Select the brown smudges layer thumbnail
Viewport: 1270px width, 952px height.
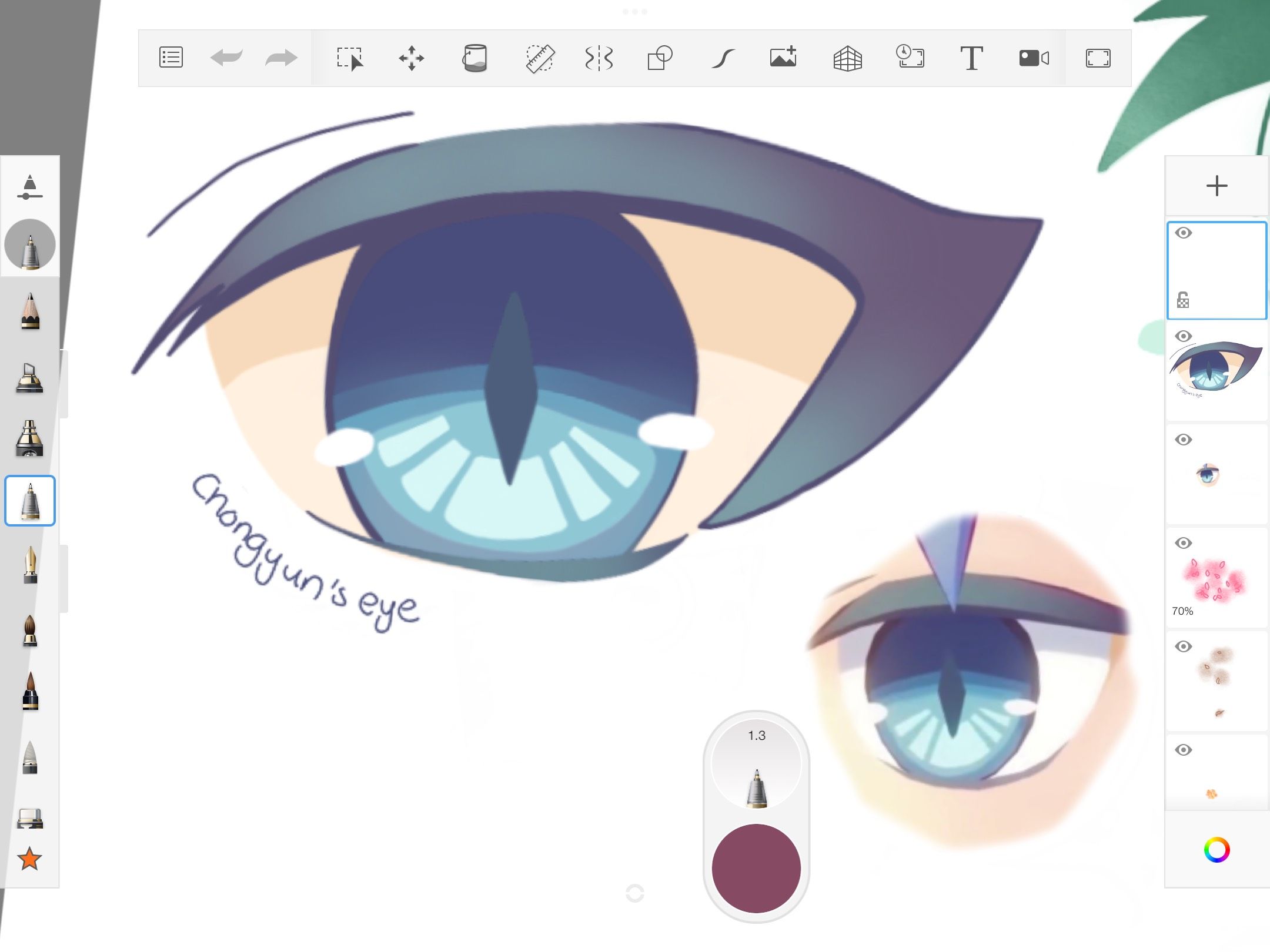coord(1216,682)
